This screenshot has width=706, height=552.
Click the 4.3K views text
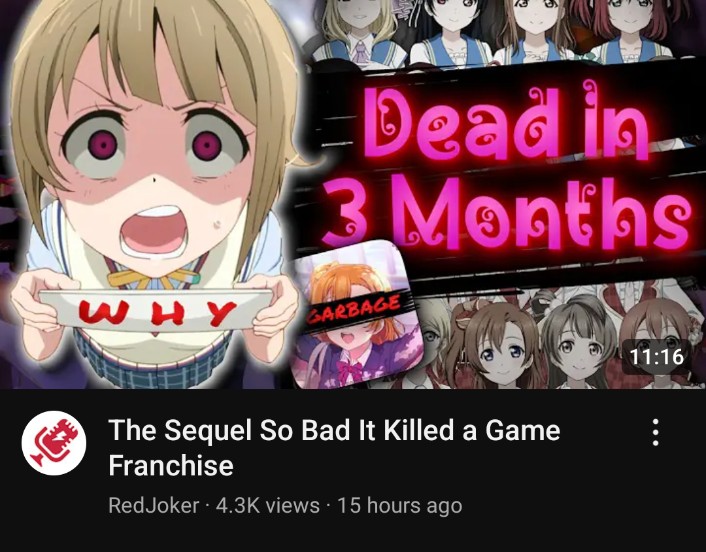click(267, 505)
